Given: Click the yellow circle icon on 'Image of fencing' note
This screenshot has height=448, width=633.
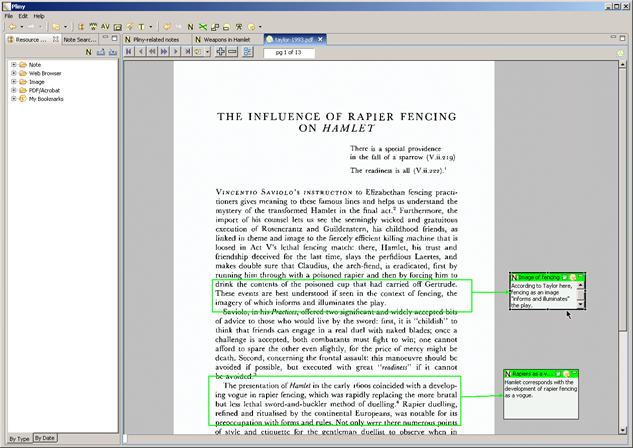Looking at the screenshot, I should pyautogui.click(x=573, y=277).
